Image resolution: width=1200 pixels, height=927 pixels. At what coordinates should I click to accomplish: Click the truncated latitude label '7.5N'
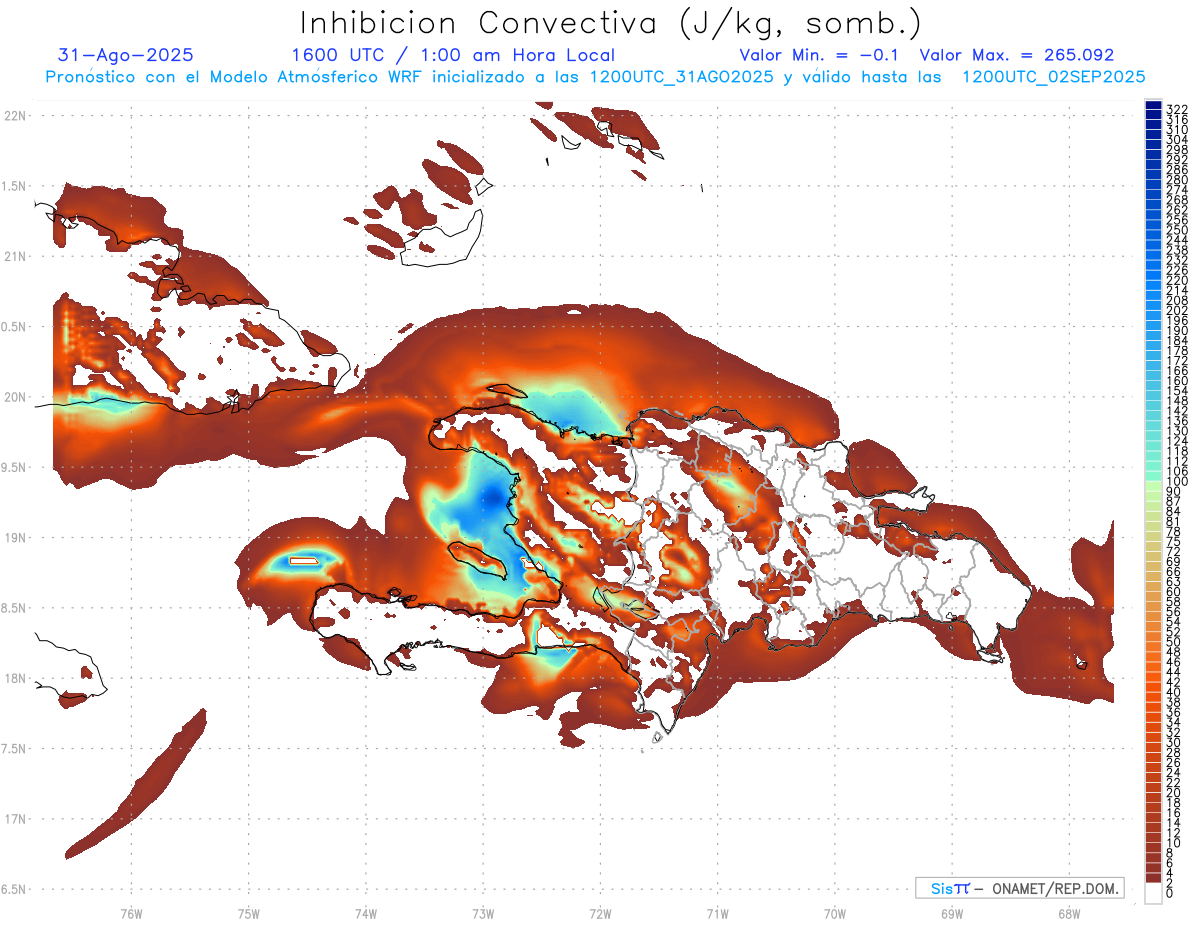tap(13, 749)
